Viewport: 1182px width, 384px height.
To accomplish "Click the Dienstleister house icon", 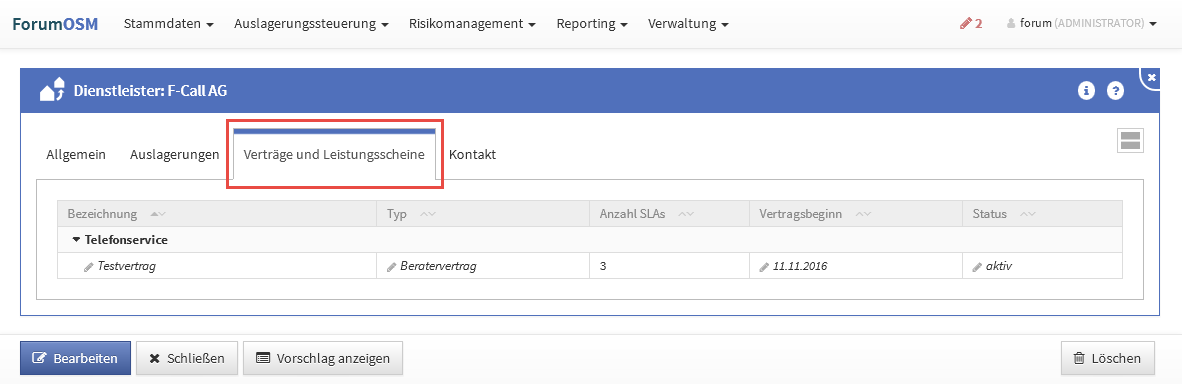I will 52,91.
